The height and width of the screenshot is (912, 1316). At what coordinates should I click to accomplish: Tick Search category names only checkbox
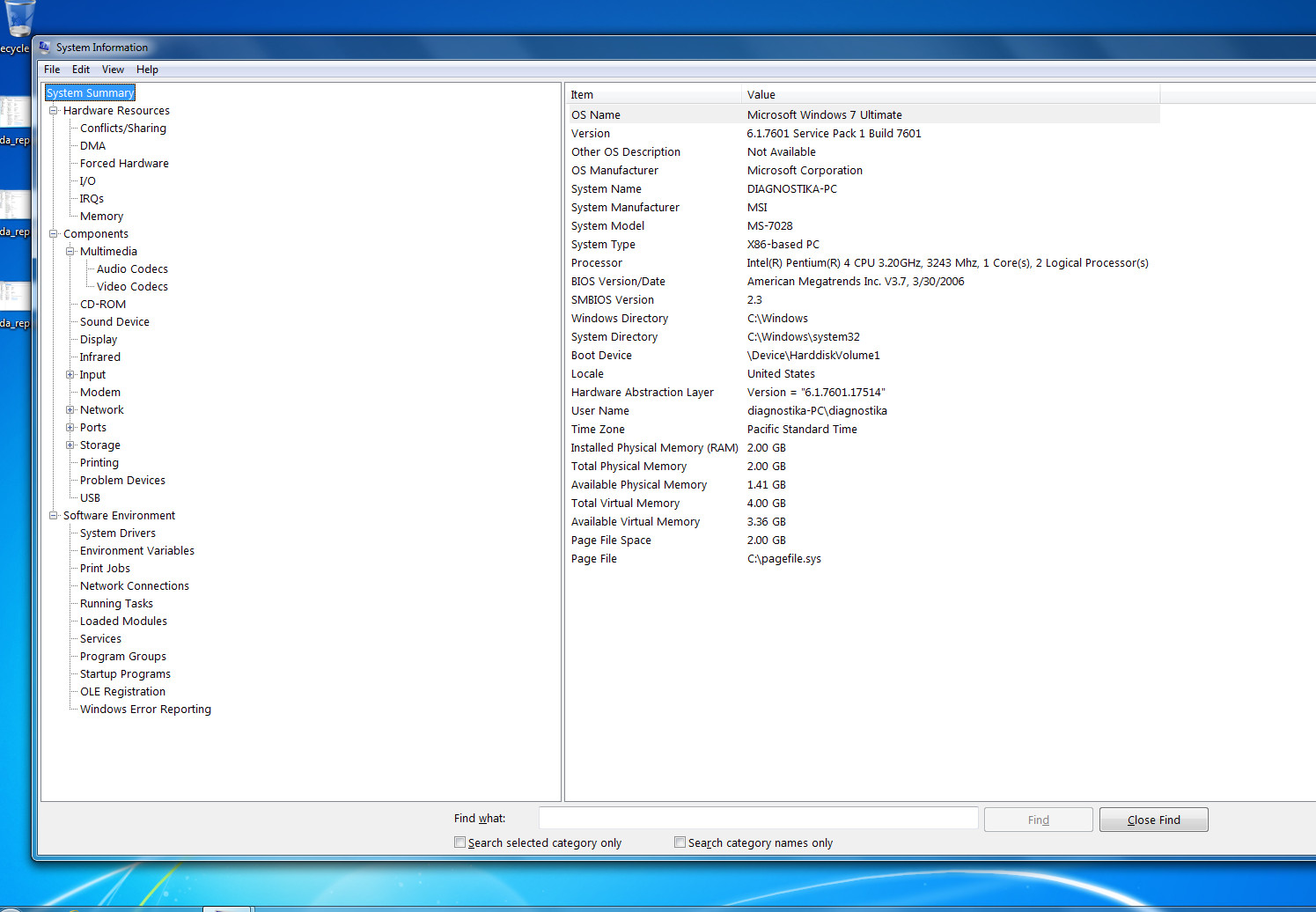[680, 842]
